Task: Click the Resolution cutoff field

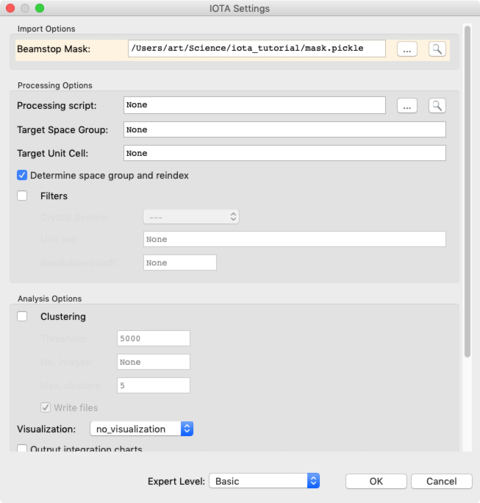Action: (x=180, y=263)
